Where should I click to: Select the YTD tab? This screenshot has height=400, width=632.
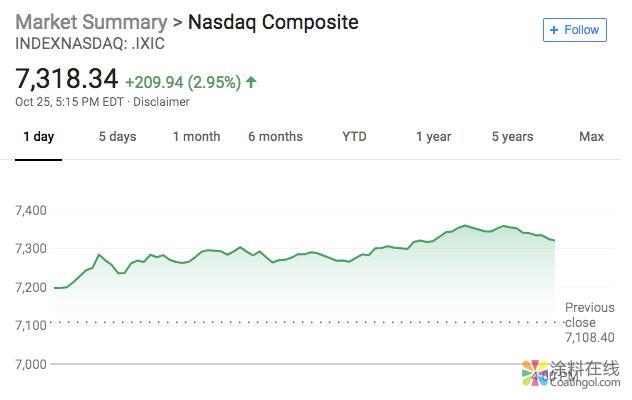pyautogui.click(x=354, y=137)
